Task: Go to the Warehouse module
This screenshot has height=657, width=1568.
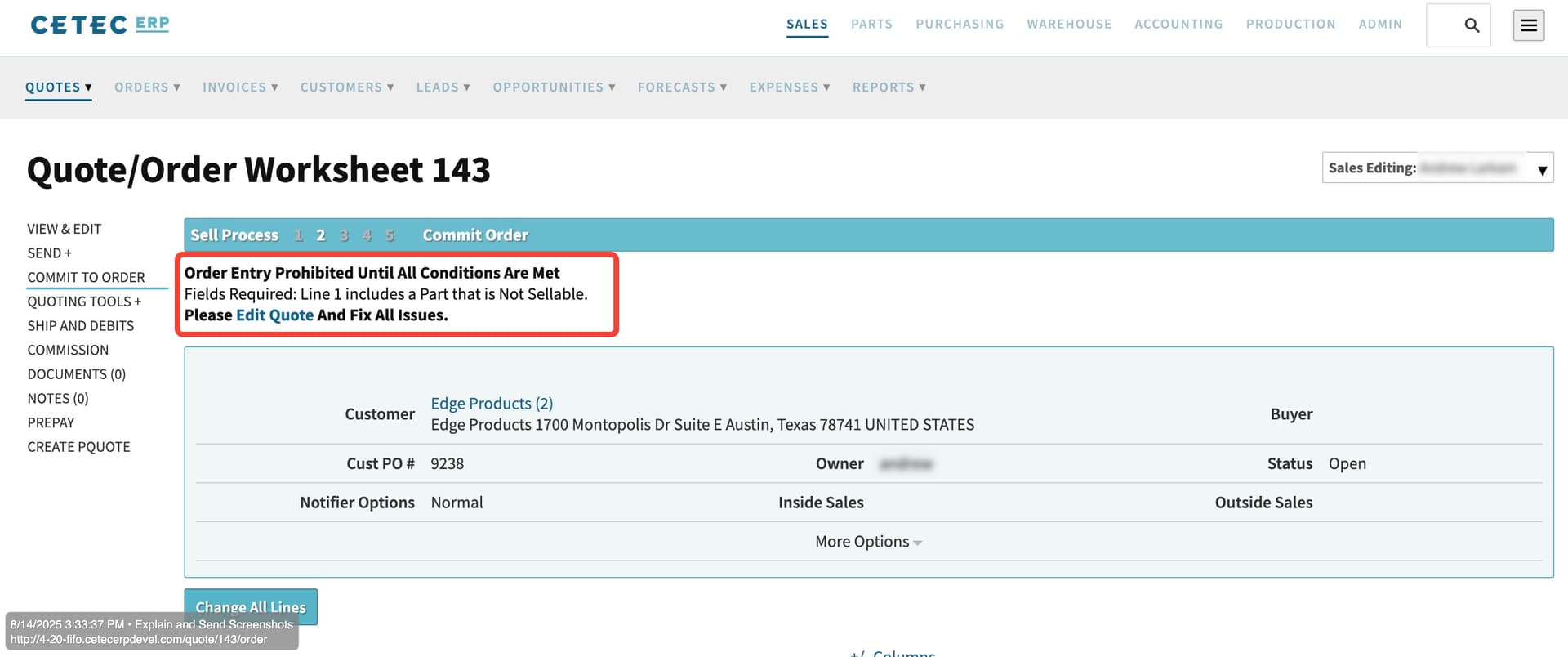Action: point(1068,25)
